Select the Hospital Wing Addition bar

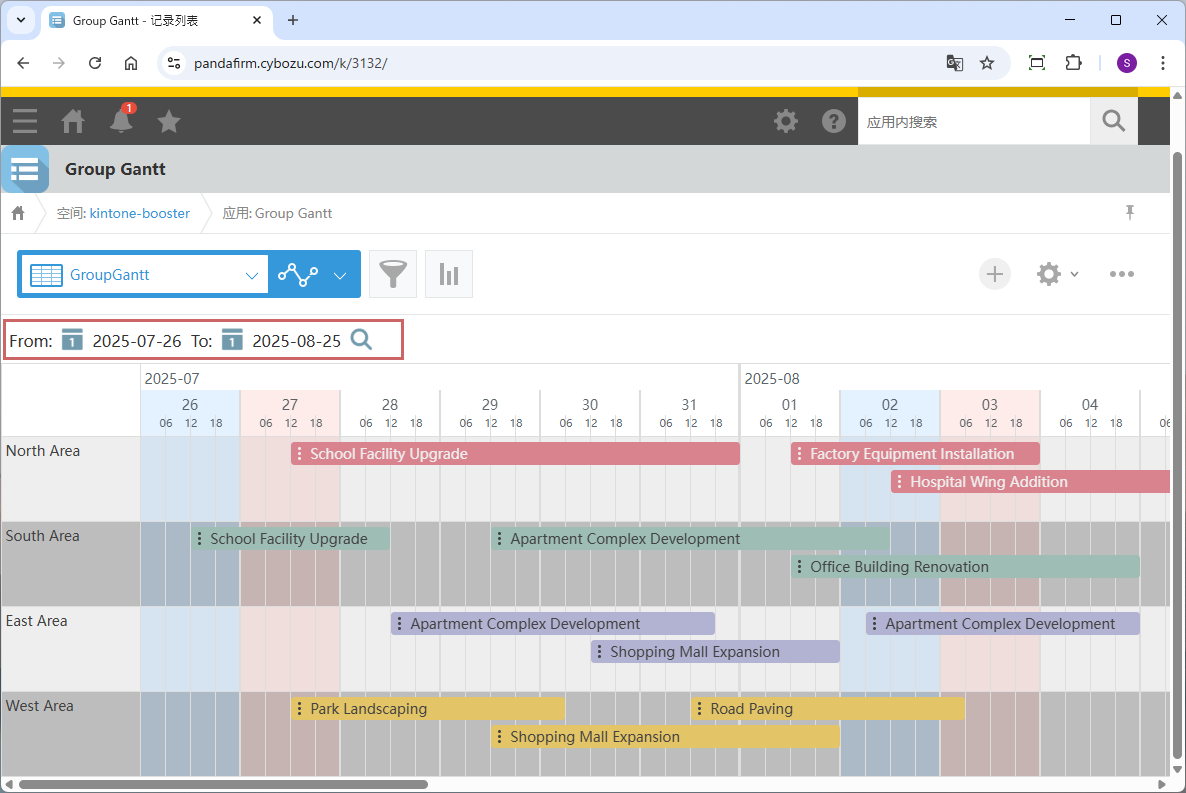coord(1030,482)
